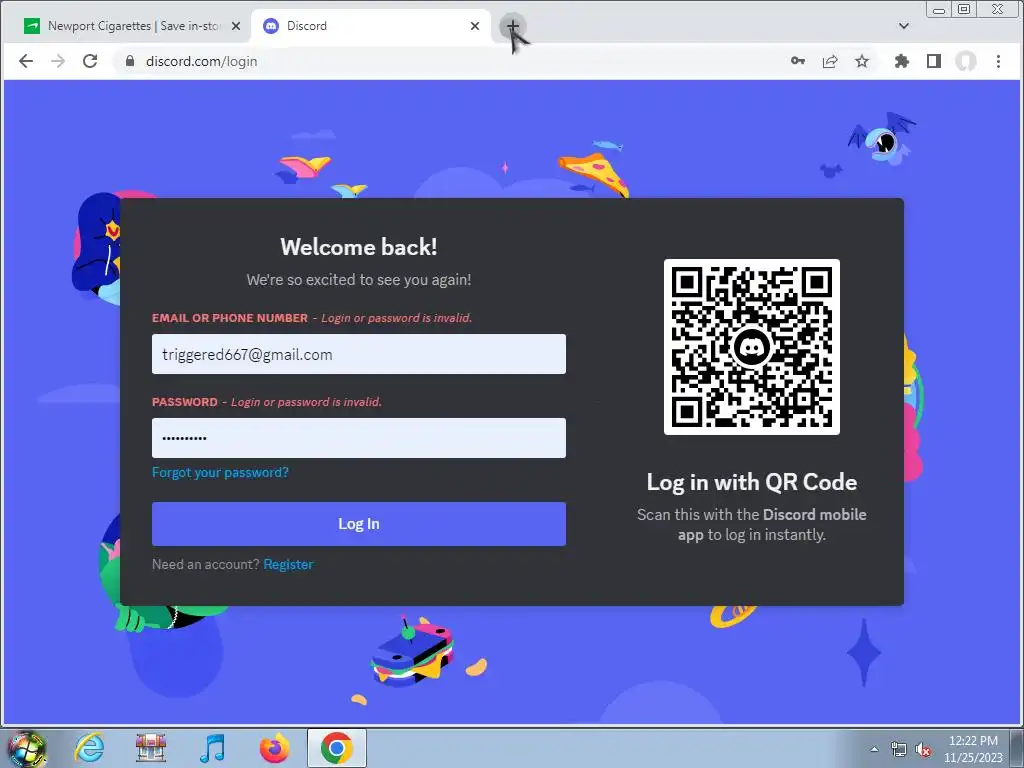Click 'Log in with QR Code' heading
1024x768 pixels.
[752, 482]
